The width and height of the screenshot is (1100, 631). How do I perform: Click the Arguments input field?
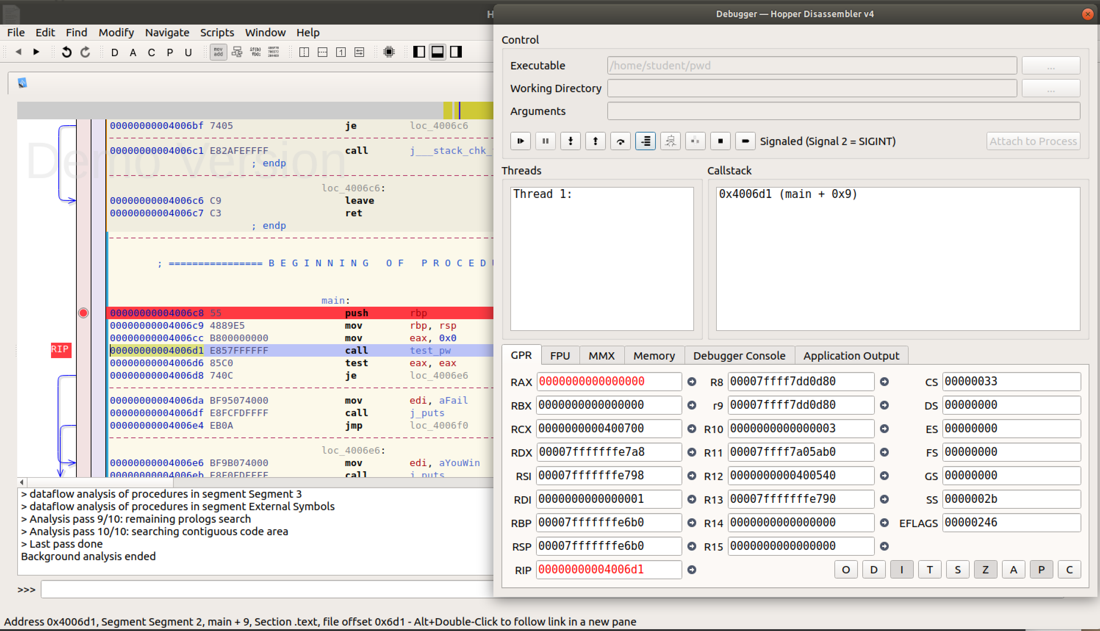843,111
